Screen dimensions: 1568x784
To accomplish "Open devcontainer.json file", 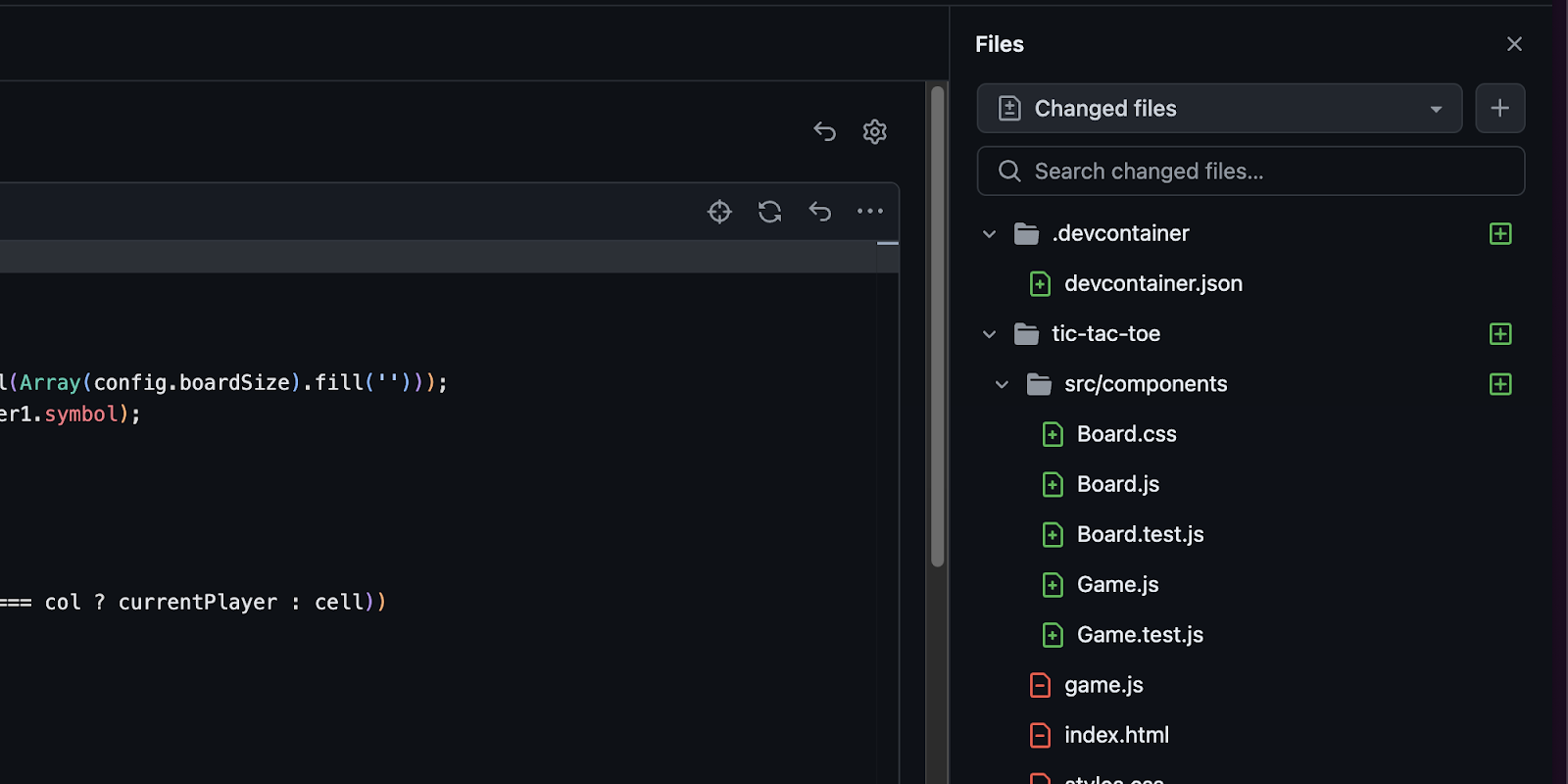I will [x=1153, y=283].
